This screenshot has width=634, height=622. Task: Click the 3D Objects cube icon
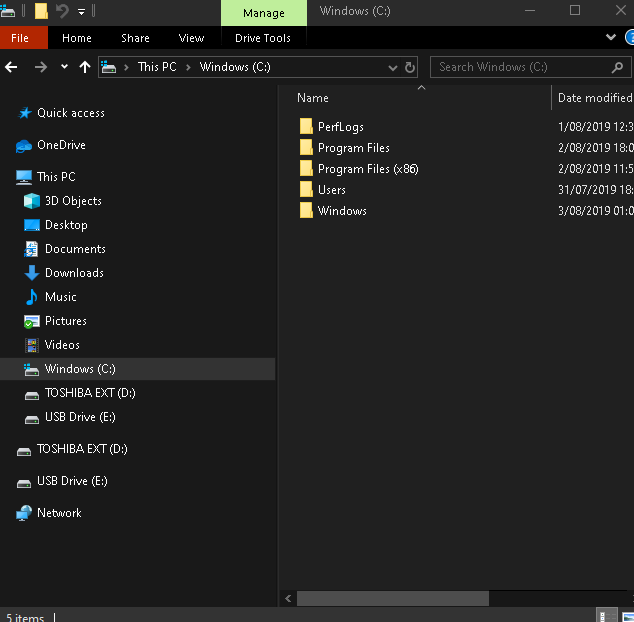pos(32,201)
